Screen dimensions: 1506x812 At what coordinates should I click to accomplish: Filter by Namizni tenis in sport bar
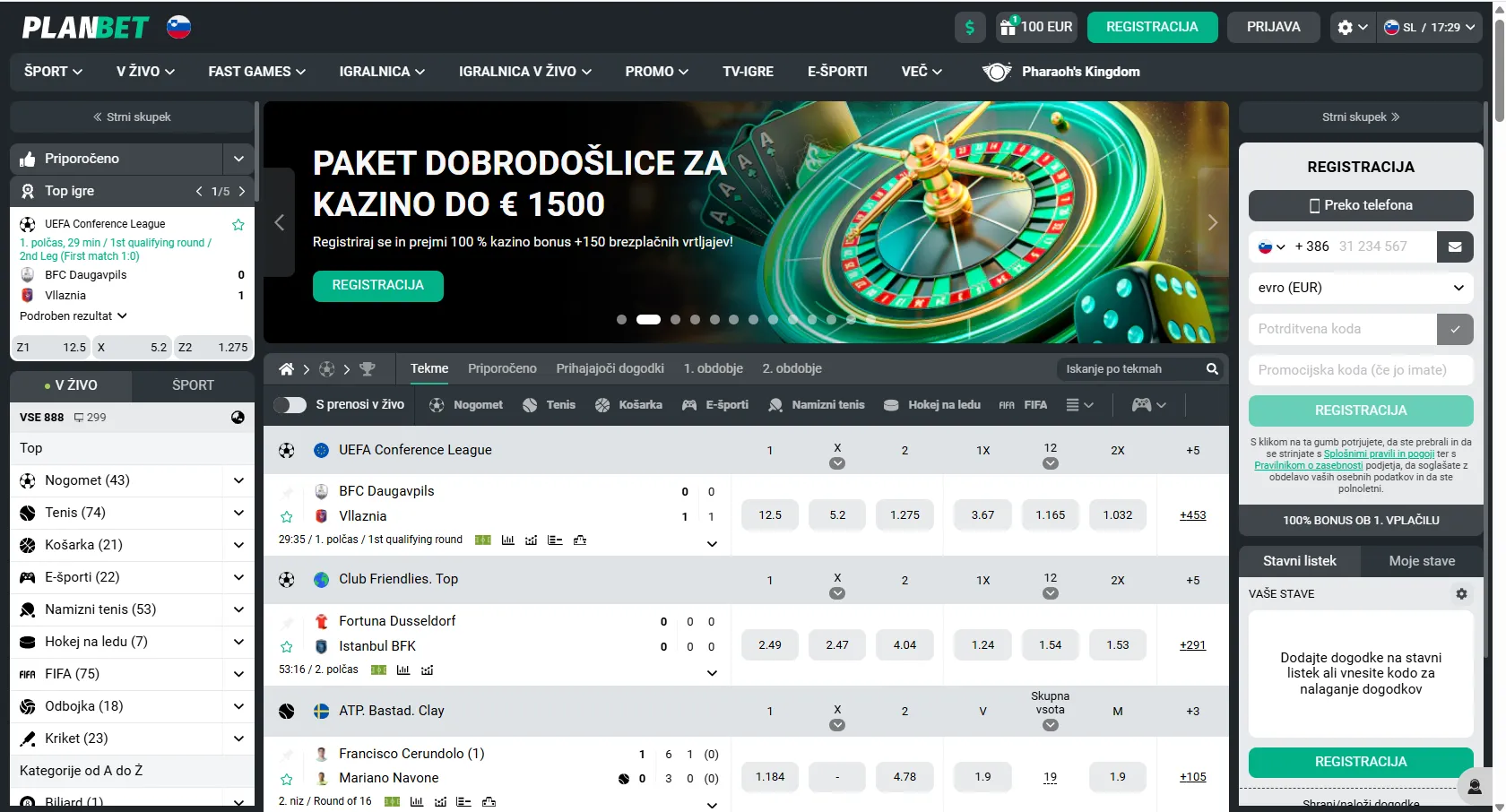[816, 405]
